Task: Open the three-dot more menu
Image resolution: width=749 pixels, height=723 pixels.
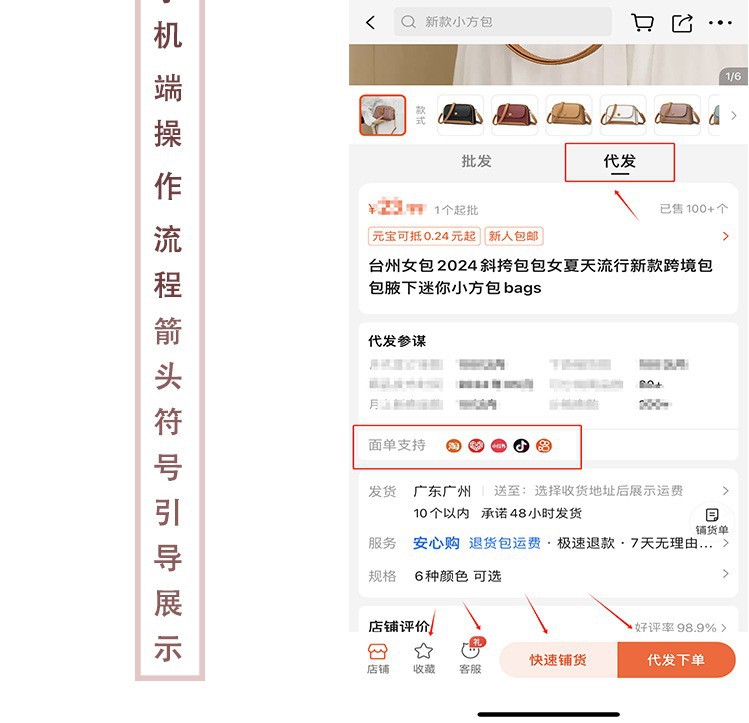Action: [x=720, y=22]
